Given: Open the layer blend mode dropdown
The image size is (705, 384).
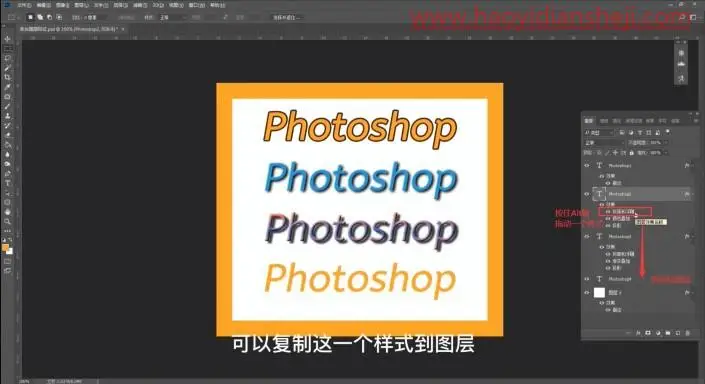Looking at the screenshot, I should pyautogui.click(x=604, y=143).
